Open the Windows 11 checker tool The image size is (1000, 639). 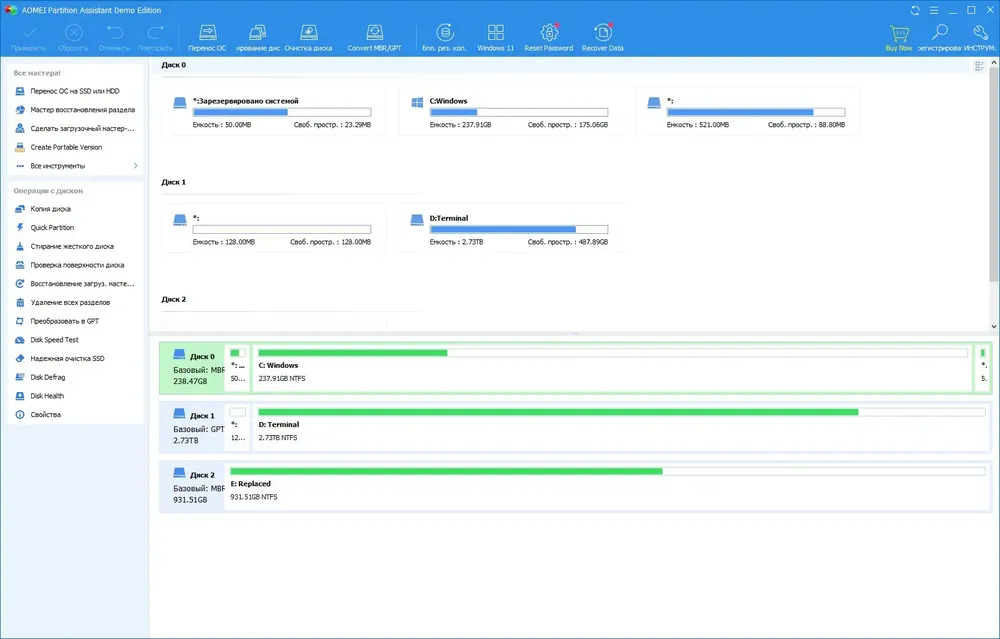tap(496, 38)
